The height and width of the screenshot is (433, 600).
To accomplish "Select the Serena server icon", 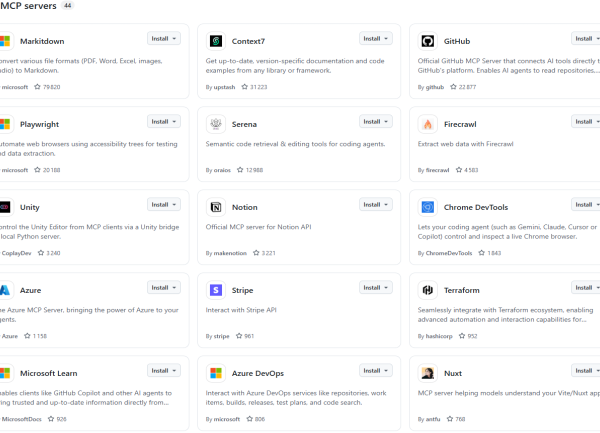I will coord(216,124).
